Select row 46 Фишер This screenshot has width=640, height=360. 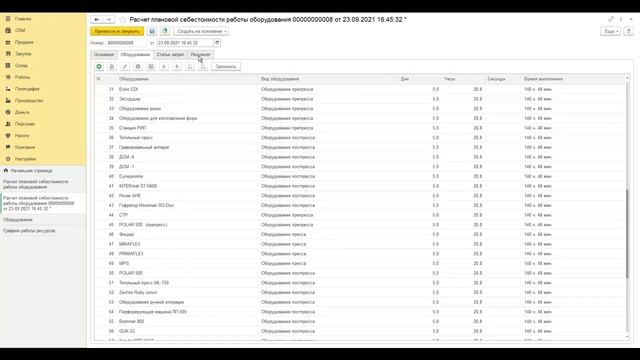pyautogui.click(x=360, y=234)
